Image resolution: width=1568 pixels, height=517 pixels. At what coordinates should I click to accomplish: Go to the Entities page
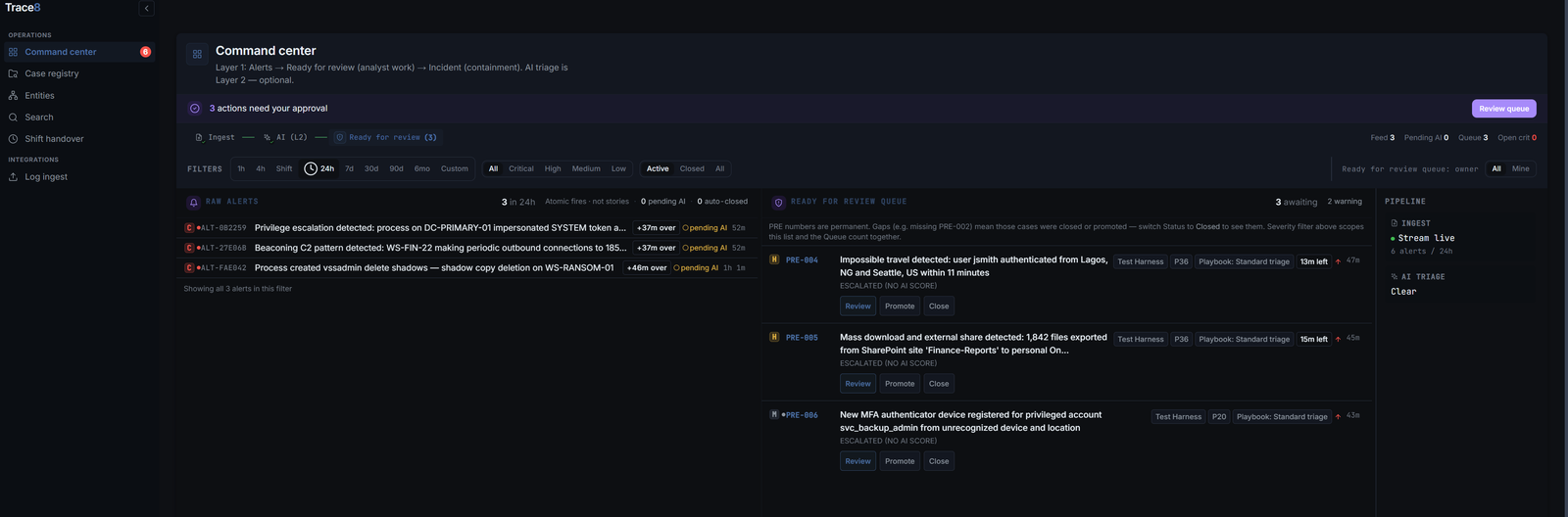coord(78,95)
